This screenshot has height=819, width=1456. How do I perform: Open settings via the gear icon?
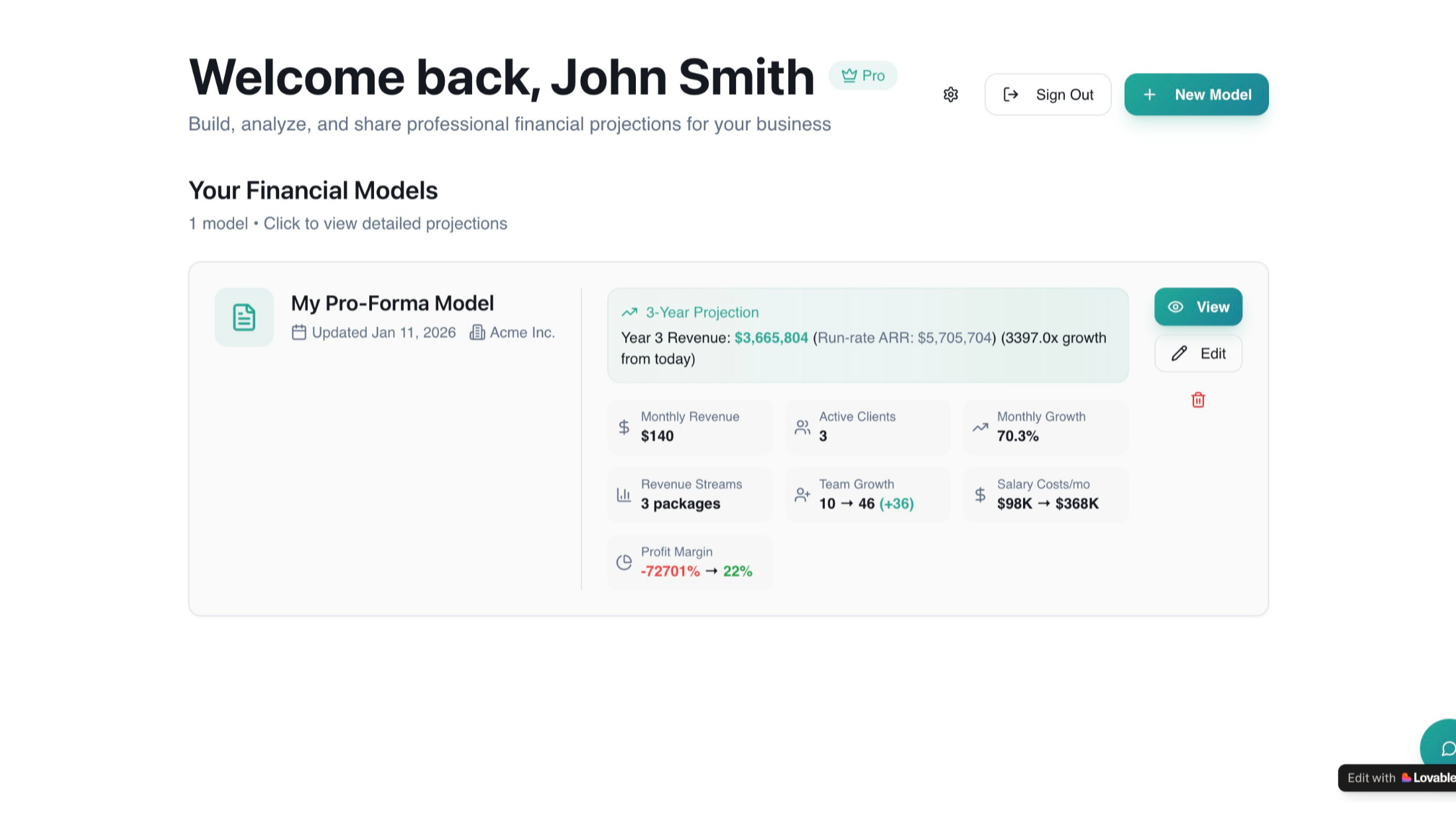pos(951,95)
